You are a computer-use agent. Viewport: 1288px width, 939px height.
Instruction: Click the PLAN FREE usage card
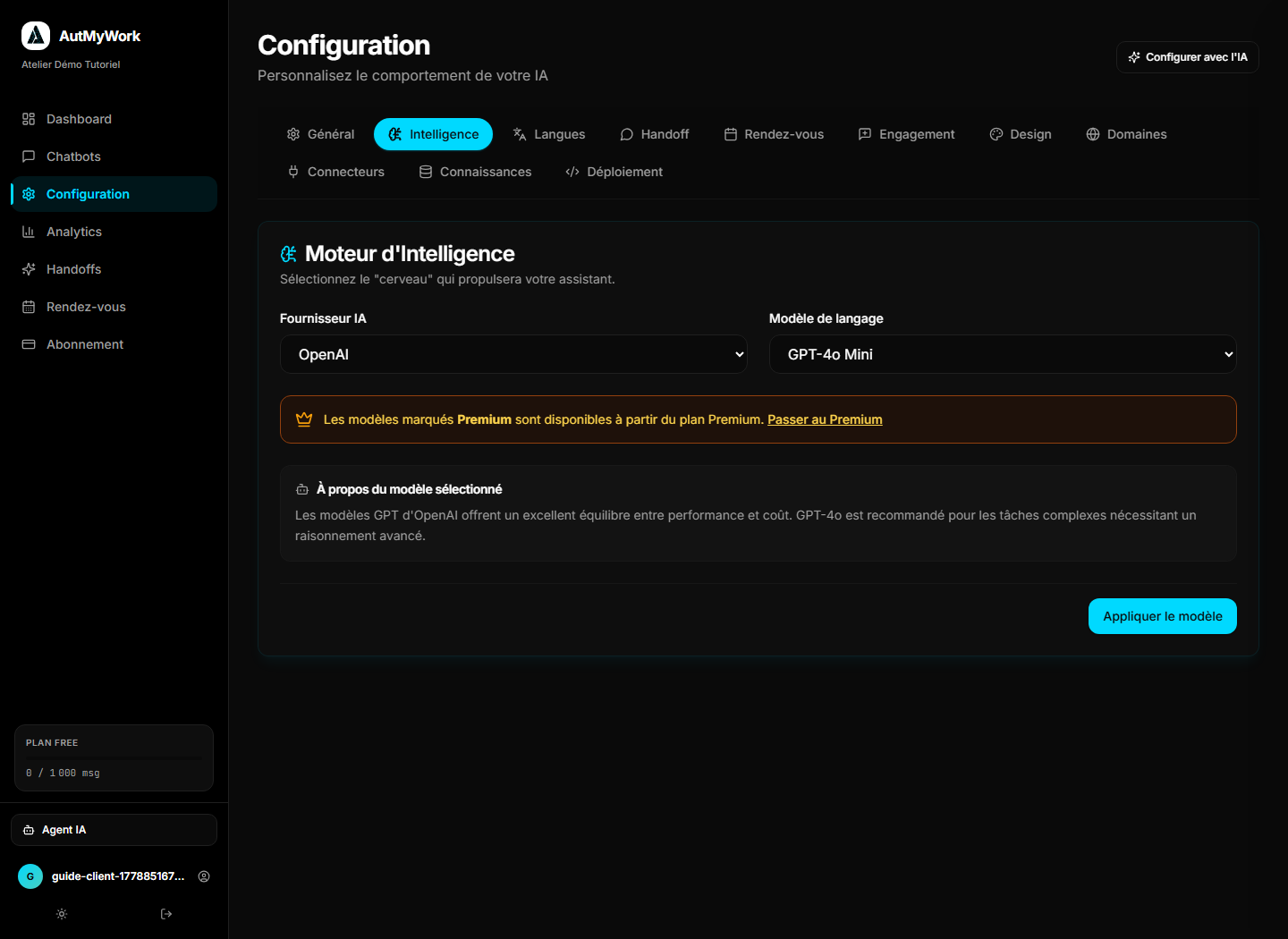(114, 757)
